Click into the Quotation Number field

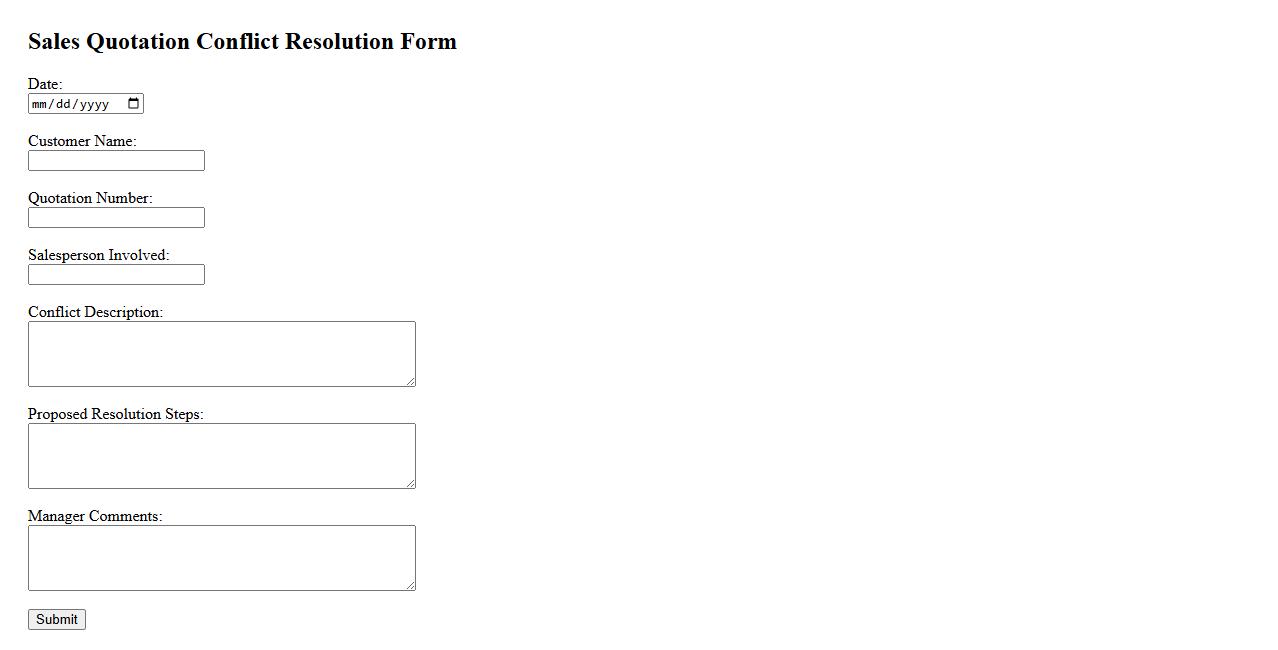click(x=116, y=218)
